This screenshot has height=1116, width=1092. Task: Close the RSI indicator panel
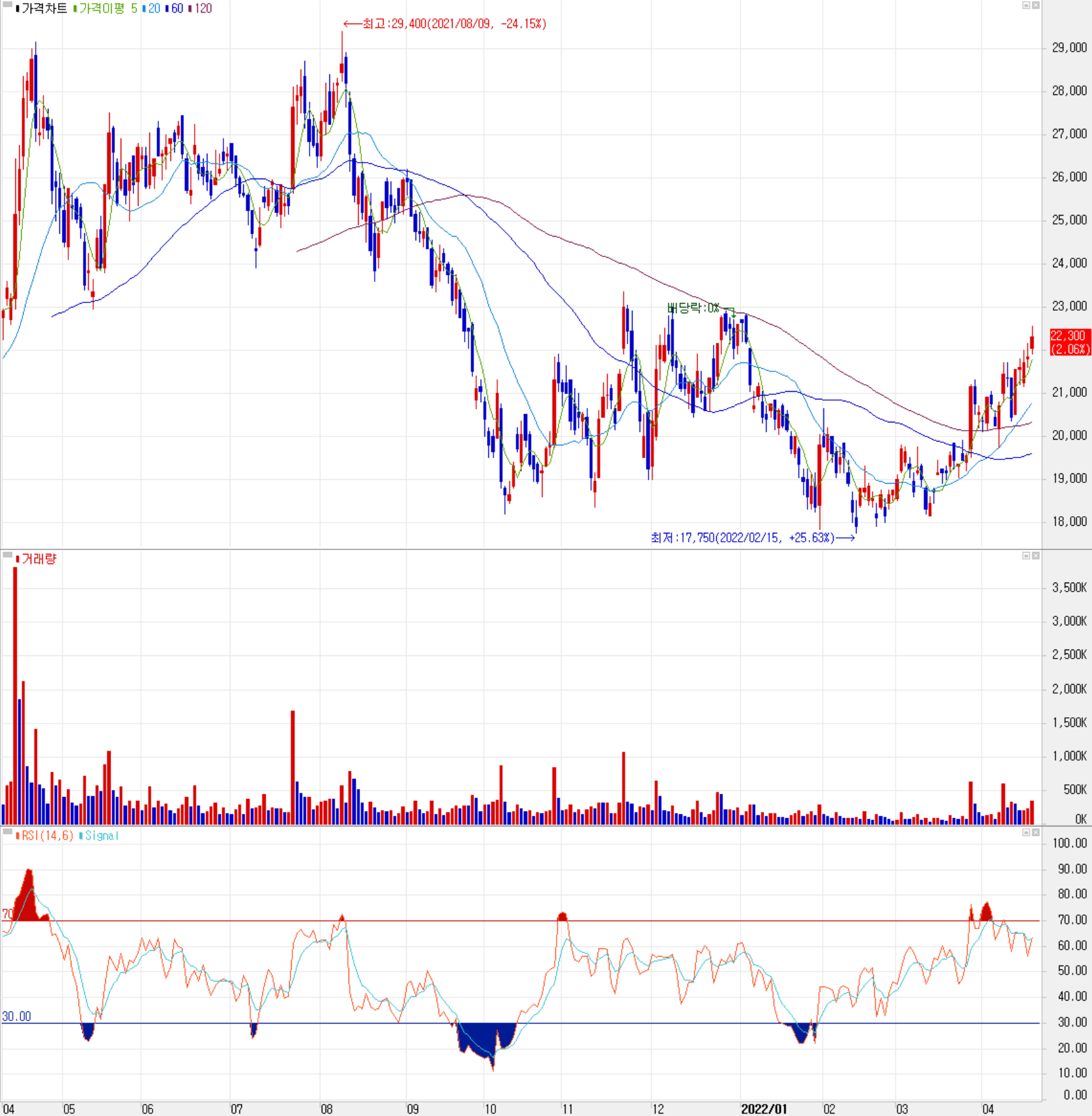(x=1036, y=833)
